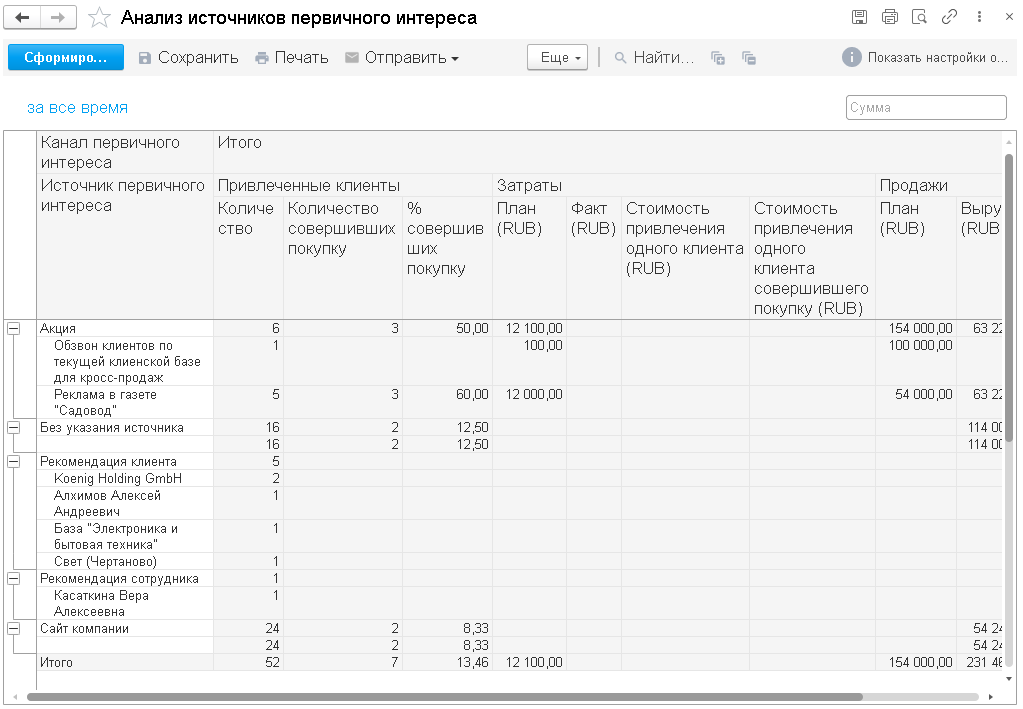Select Алхимов Алексей Андреевич row
The width and height of the screenshot is (1023, 709).
tap(107, 504)
